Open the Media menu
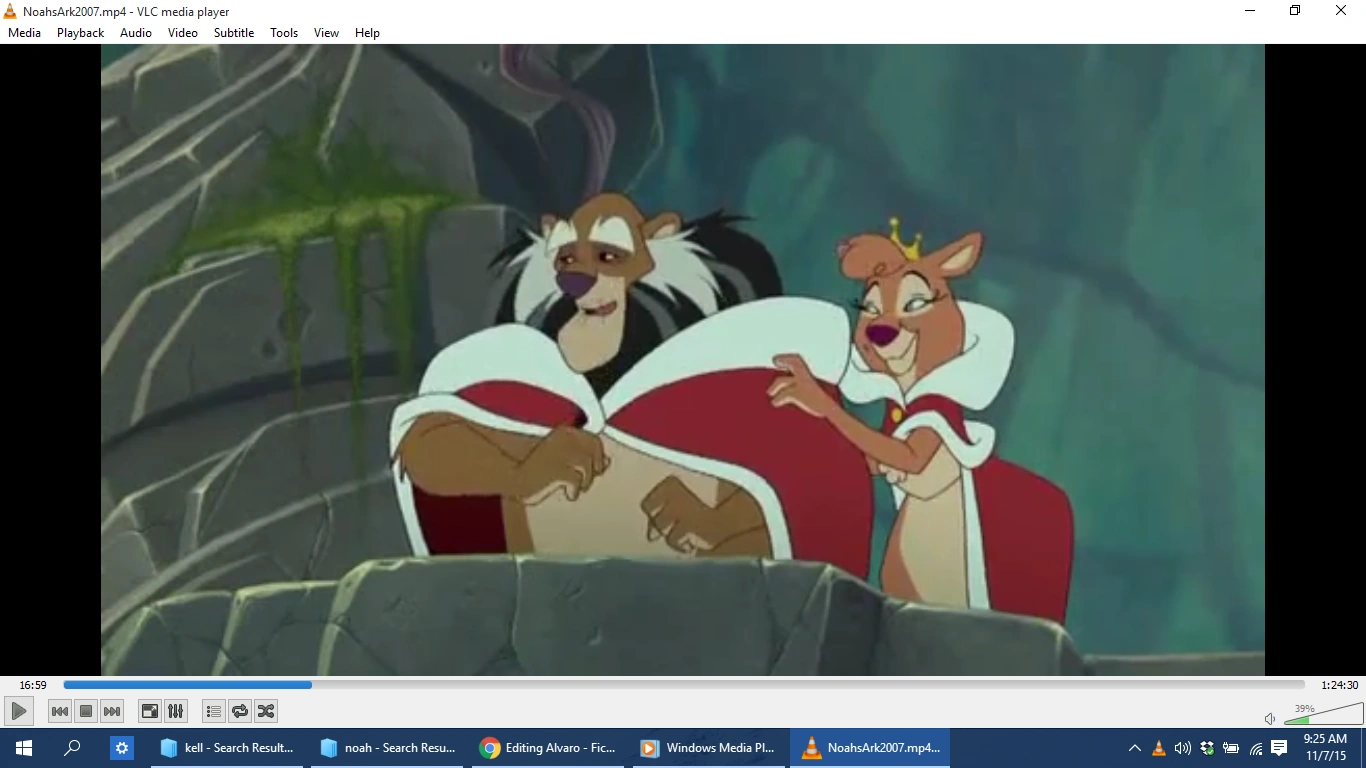Viewport: 1366px width, 768px height. pos(24,33)
